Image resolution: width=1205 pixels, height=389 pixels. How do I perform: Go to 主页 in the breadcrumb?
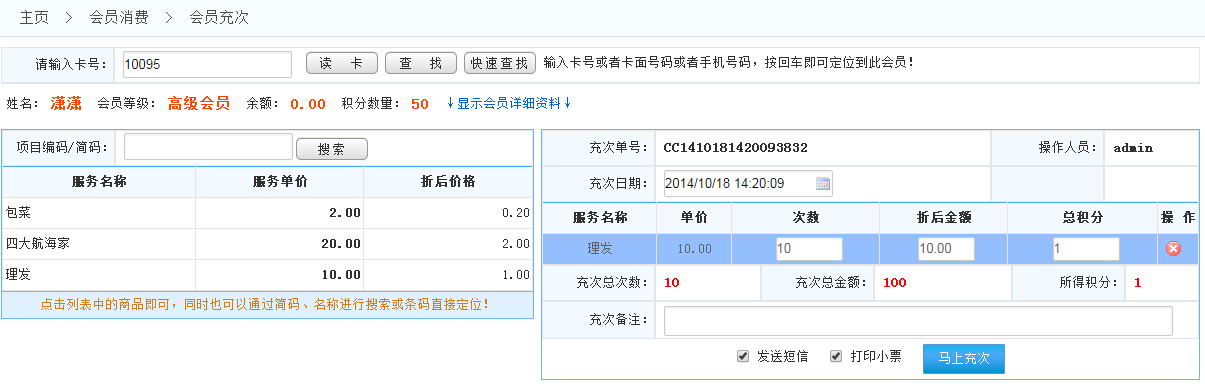(x=34, y=17)
